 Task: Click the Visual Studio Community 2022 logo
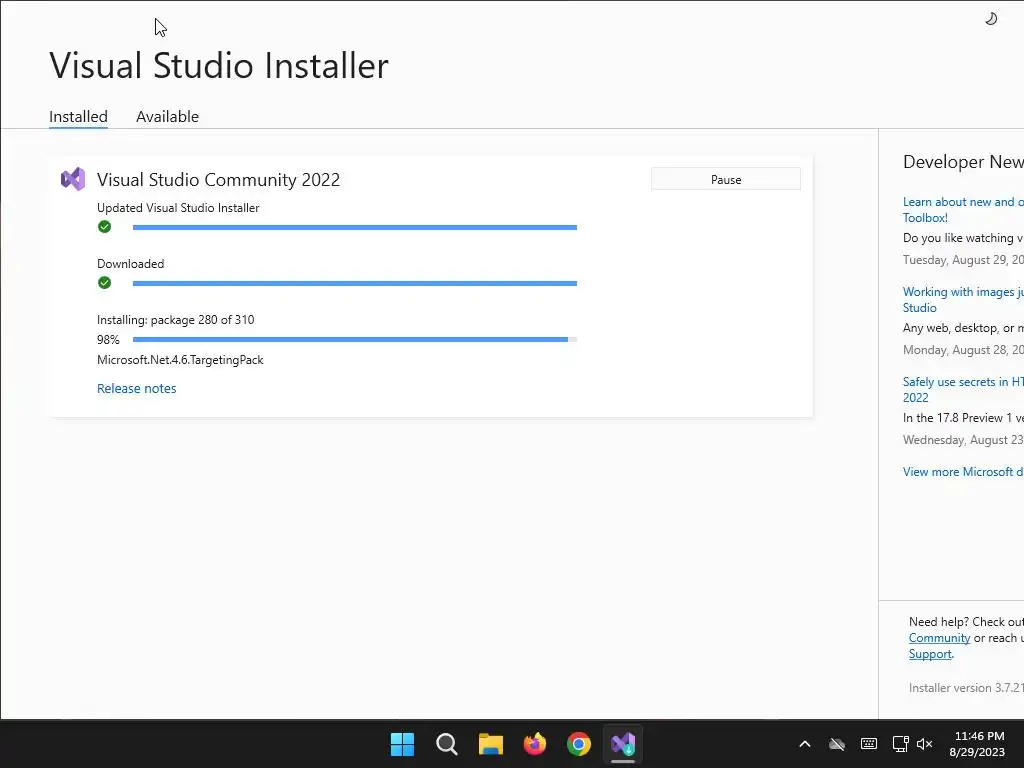click(73, 179)
